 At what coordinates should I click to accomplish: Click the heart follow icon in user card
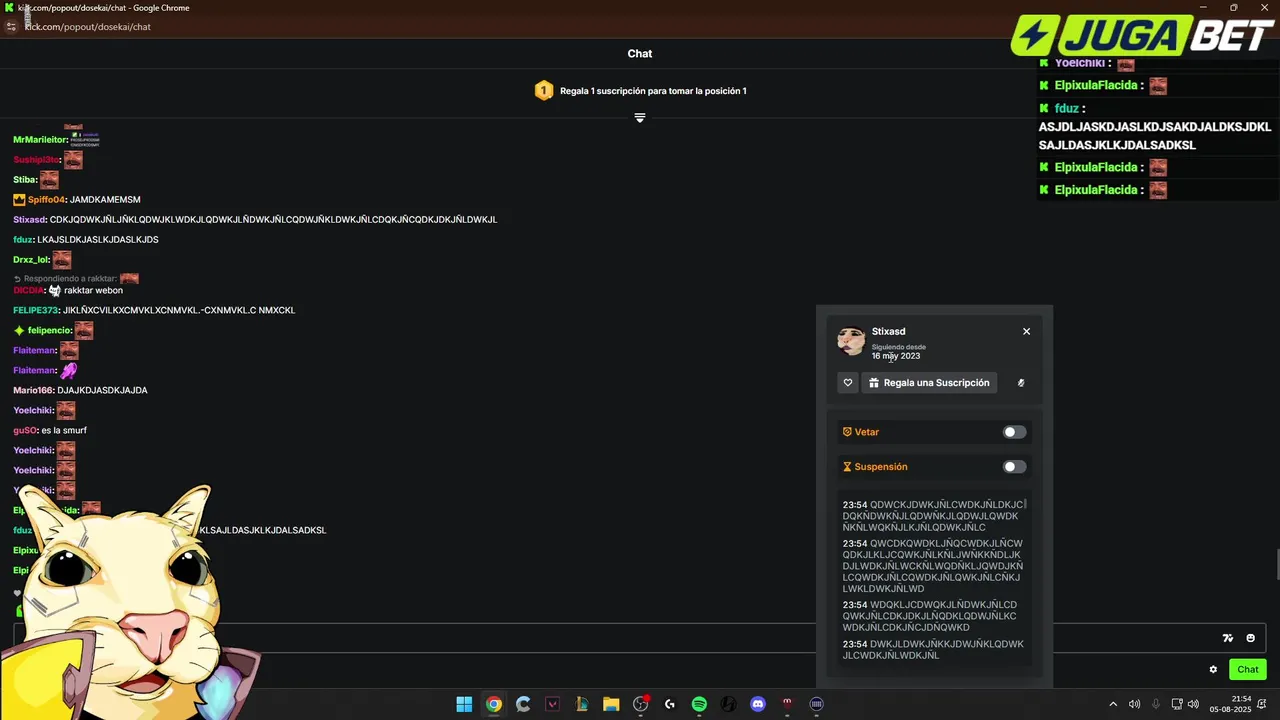click(848, 383)
